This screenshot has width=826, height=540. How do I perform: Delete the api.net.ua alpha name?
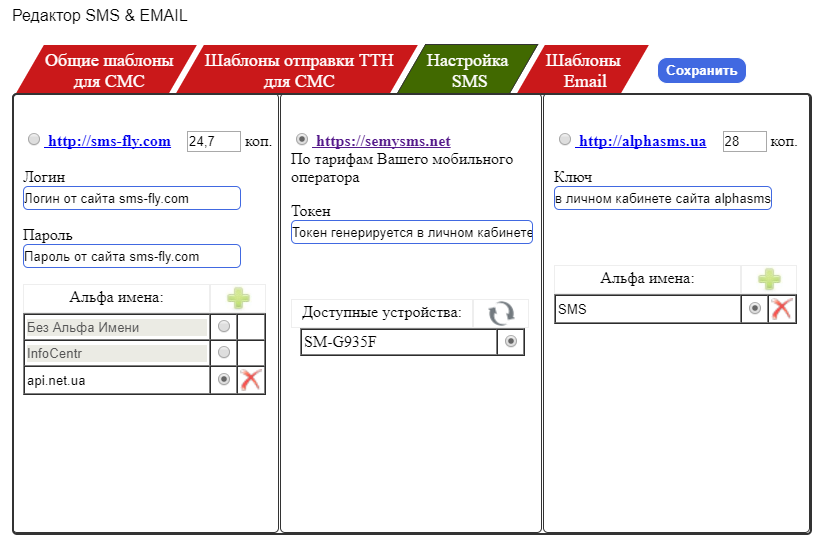point(251,380)
